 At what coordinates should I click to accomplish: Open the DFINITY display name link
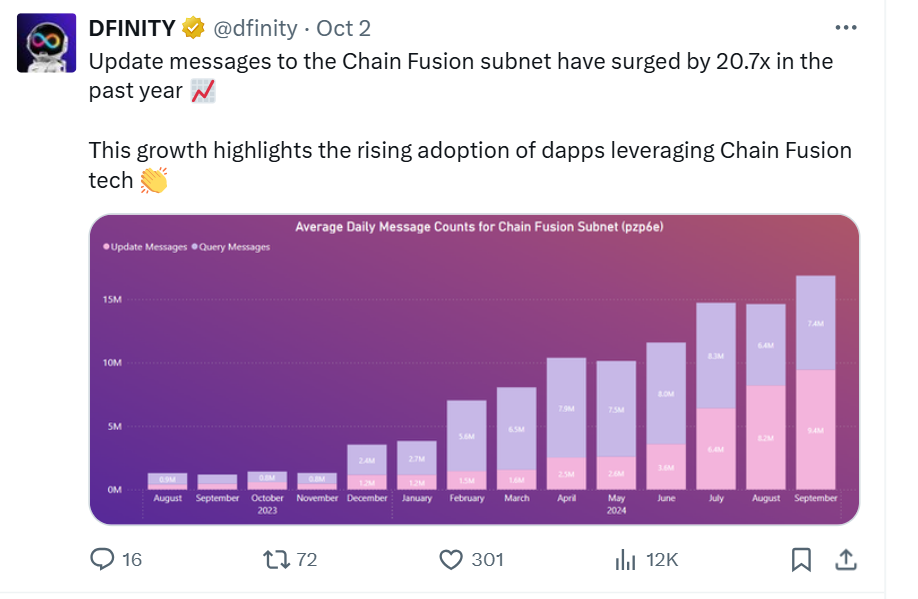click(x=132, y=28)
